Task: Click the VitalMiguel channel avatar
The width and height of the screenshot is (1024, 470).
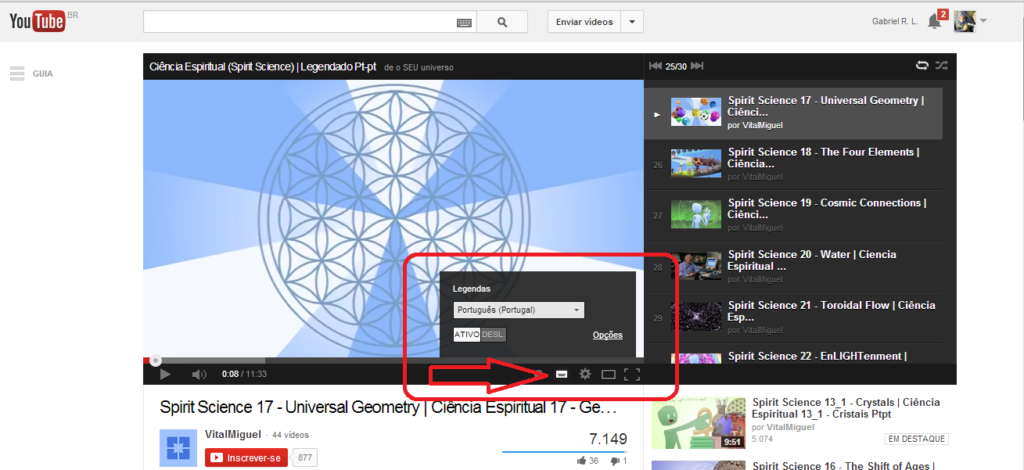Action: coord(178,448)
